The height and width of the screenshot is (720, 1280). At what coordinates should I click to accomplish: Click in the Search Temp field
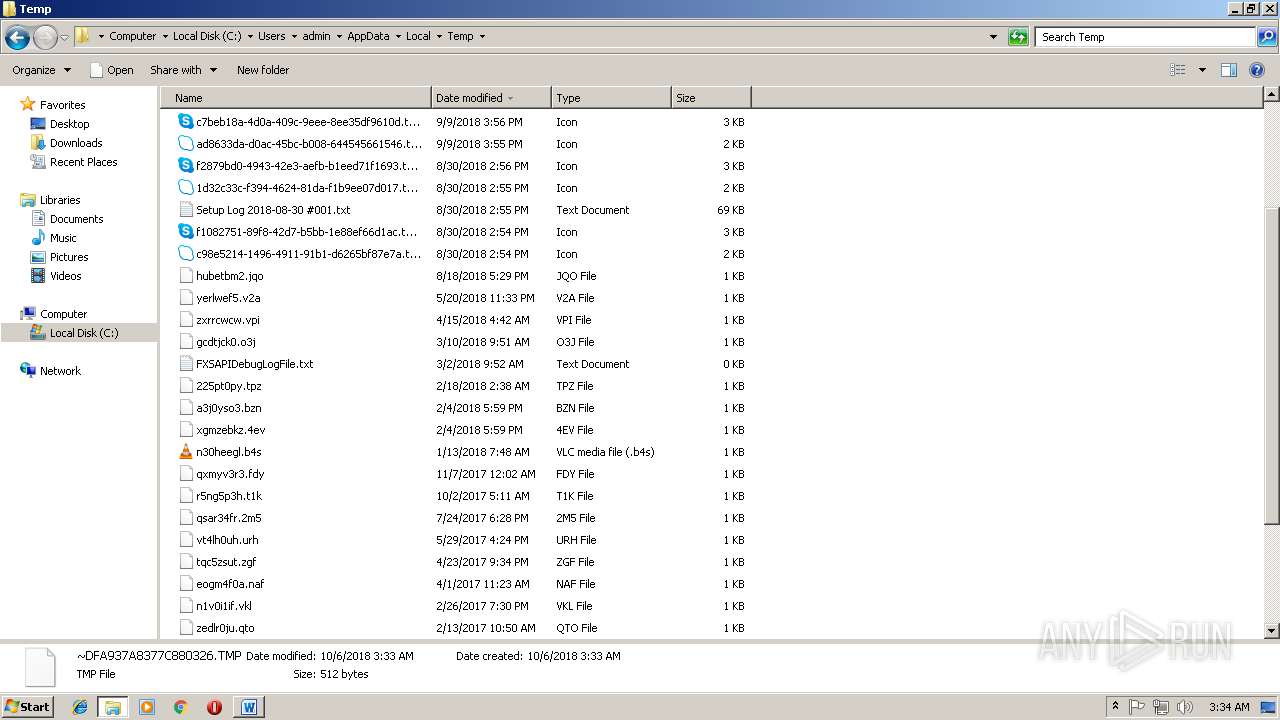(x=1145, y=37)
